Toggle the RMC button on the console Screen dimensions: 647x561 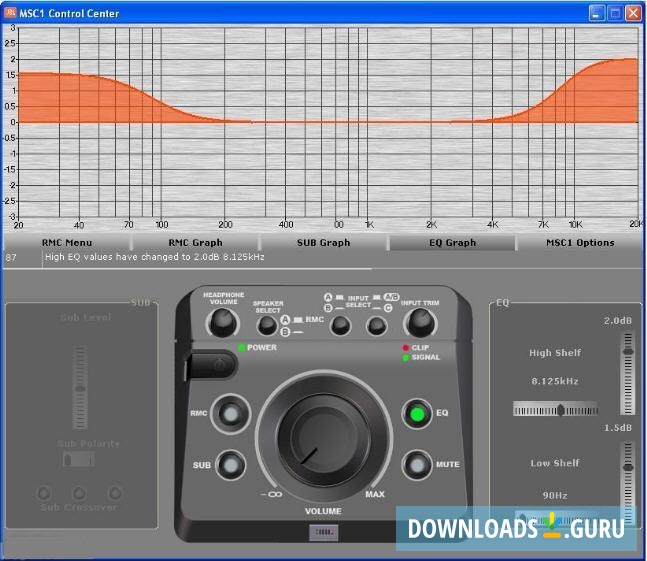tap(231, 414)
